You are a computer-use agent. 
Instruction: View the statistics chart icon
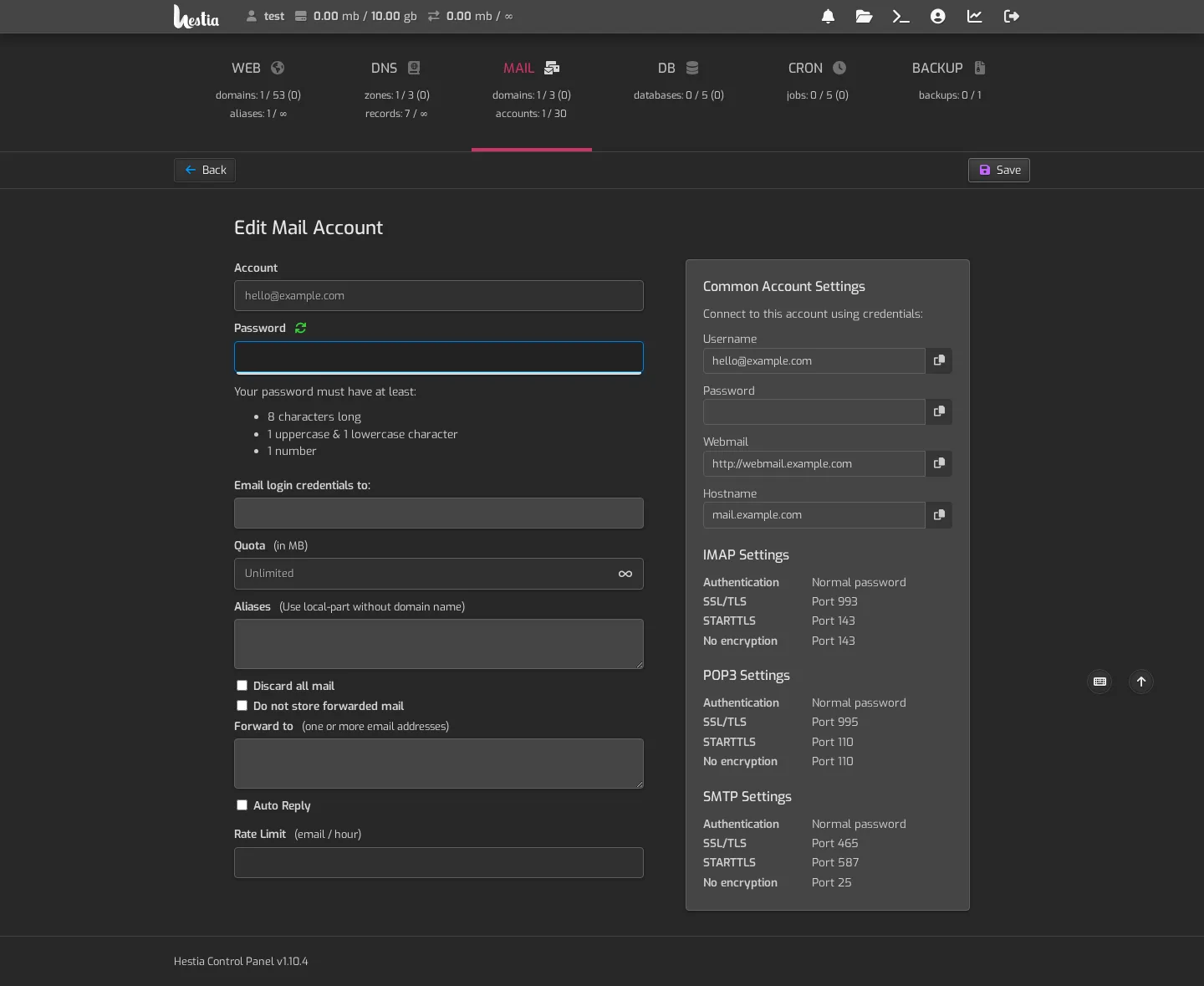(975, 16)
